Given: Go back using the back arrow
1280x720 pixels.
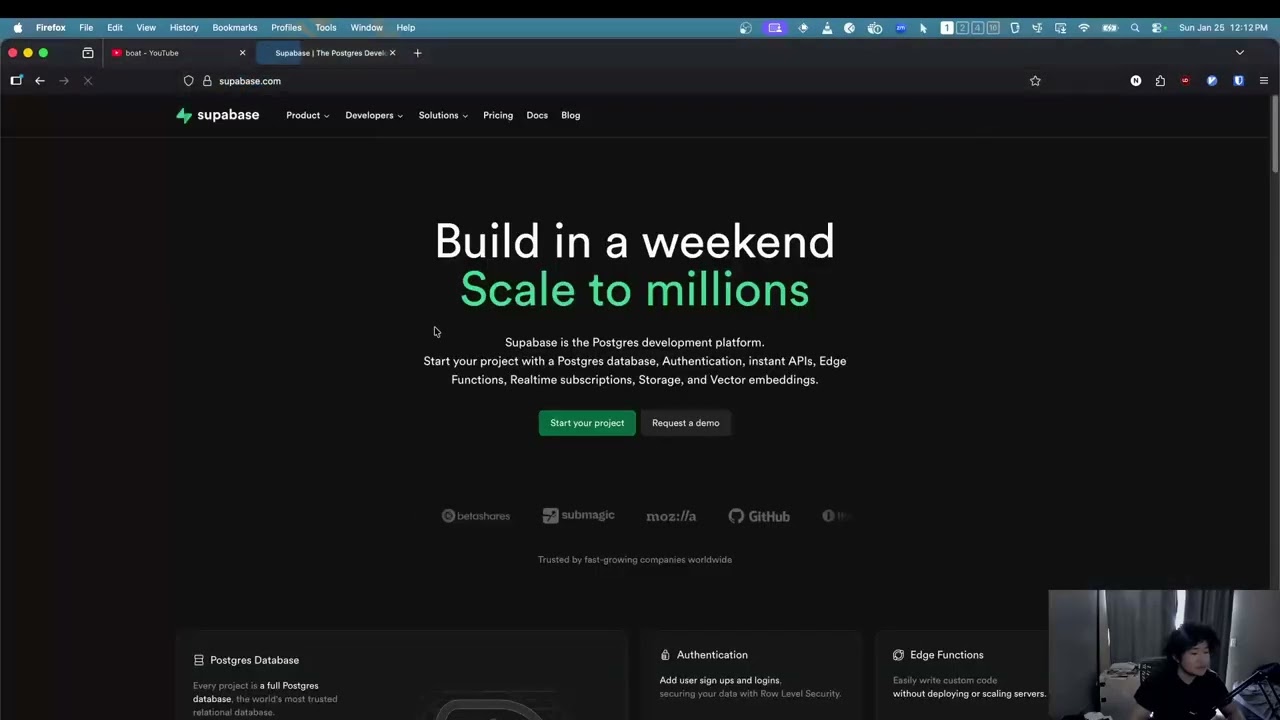Looking at the screenshot, I should pos(40,81).
